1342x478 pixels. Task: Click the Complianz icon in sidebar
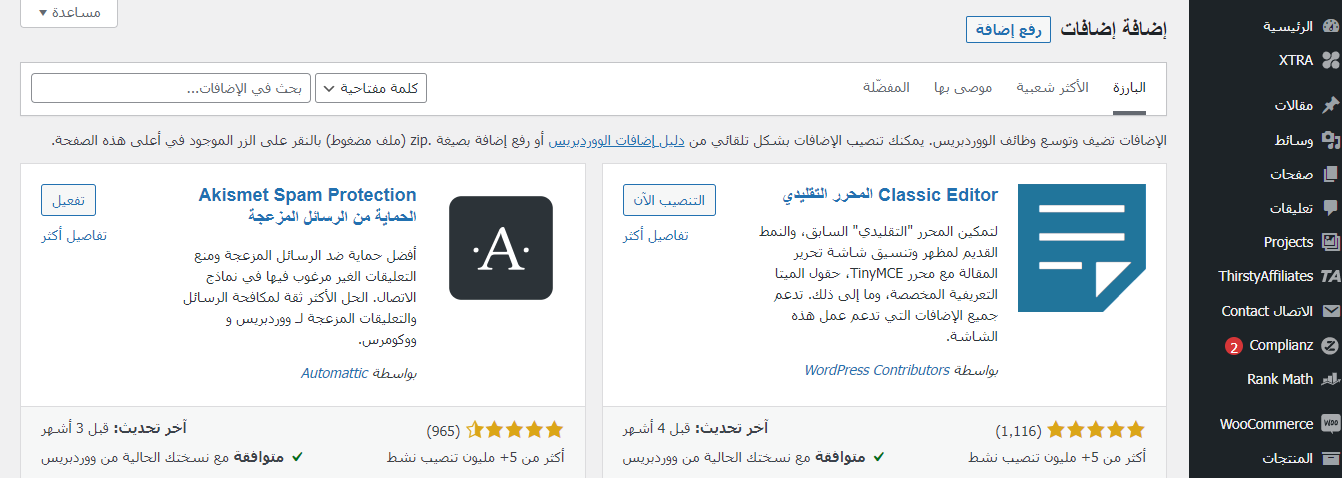(1330, 346)
